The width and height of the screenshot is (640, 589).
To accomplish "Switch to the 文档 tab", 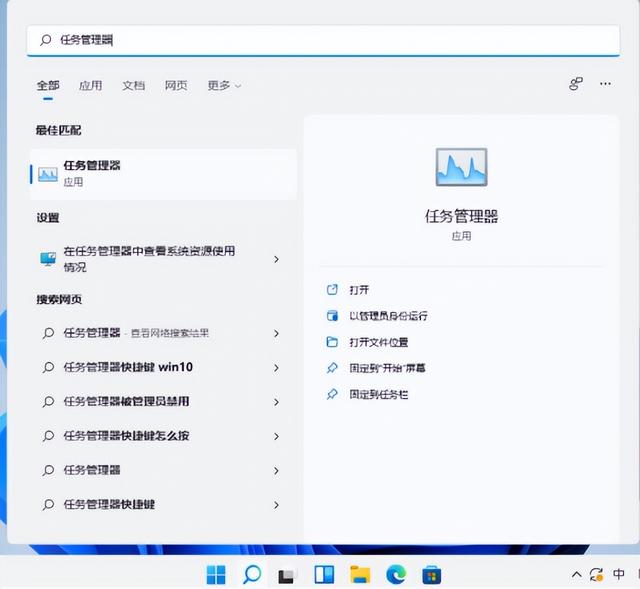I will point(133,85).
